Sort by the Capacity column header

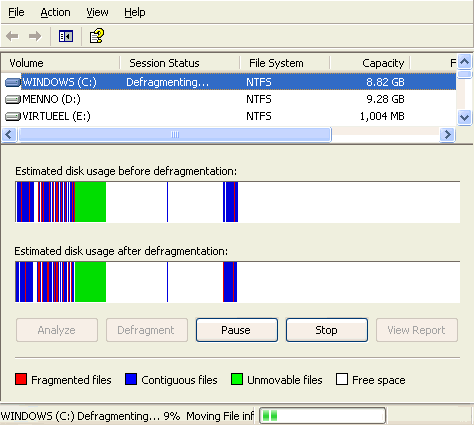click(369, 63)
